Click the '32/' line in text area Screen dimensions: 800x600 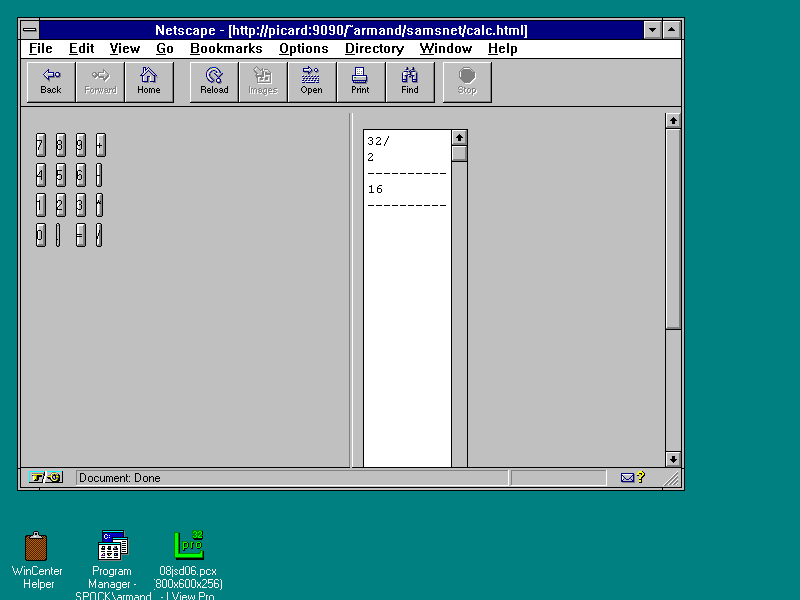click(x=378, y=141)
